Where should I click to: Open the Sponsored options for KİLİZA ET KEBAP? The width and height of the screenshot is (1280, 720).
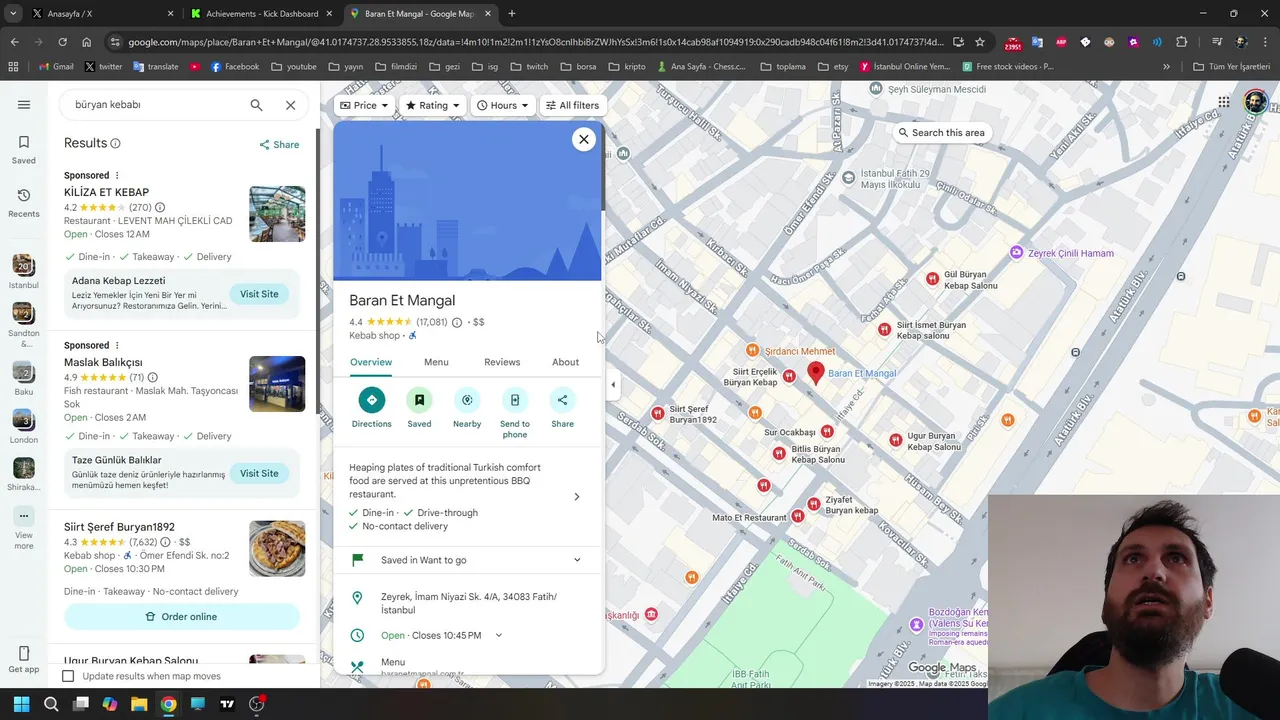tap(117, 176)
